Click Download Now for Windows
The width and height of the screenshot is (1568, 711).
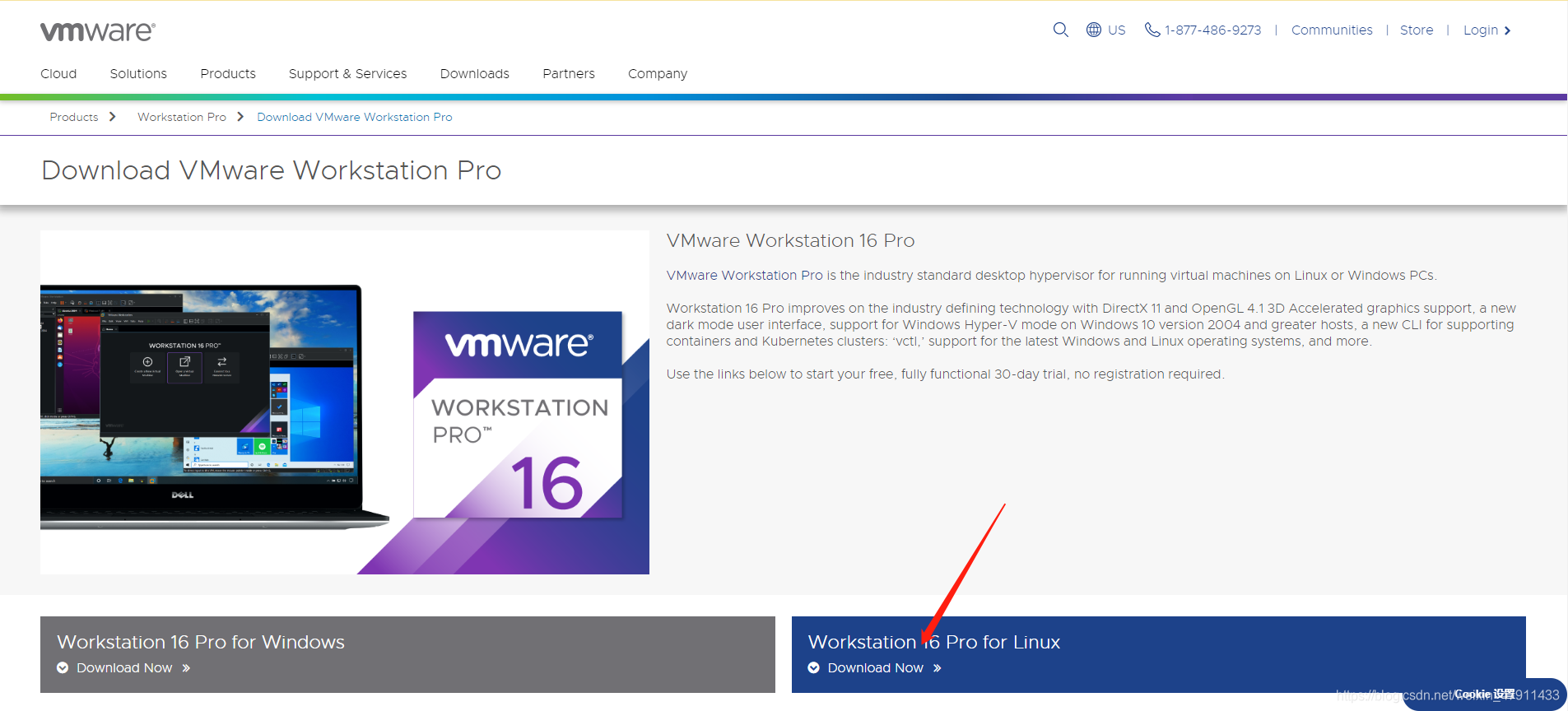coord(124,667)
